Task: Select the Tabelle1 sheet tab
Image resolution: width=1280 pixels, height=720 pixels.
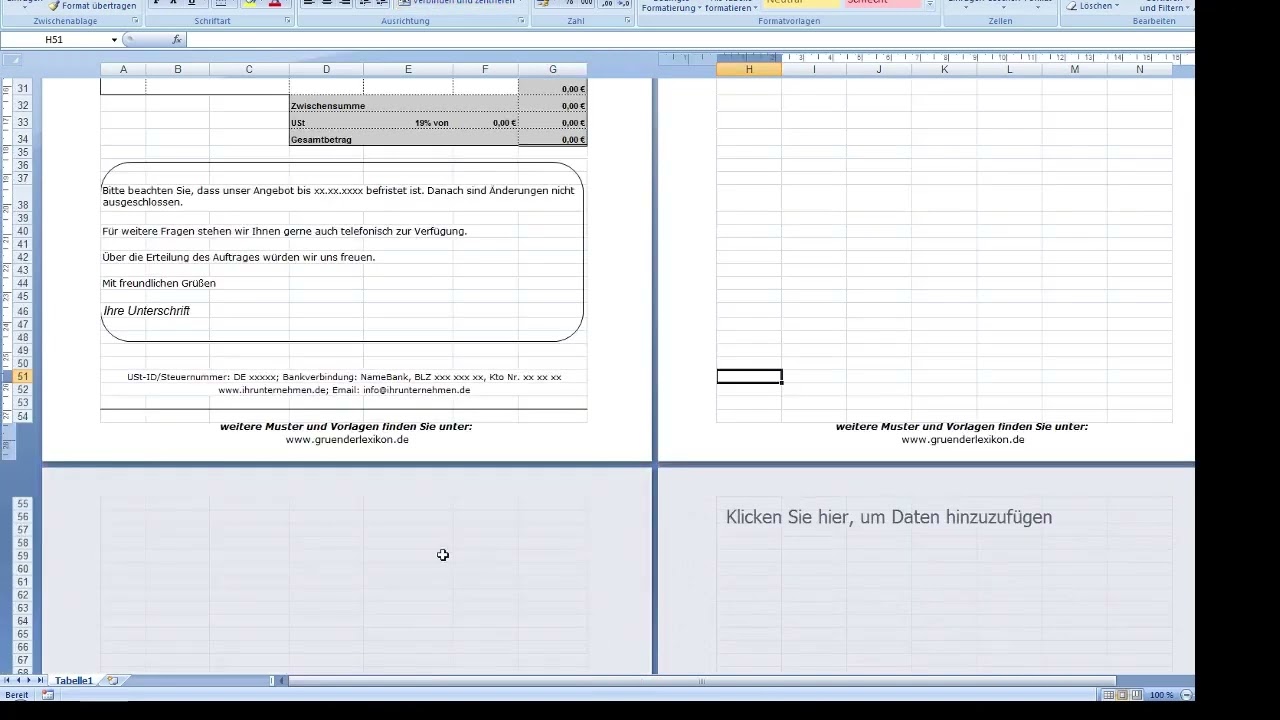Action: [x=73, y=681]
